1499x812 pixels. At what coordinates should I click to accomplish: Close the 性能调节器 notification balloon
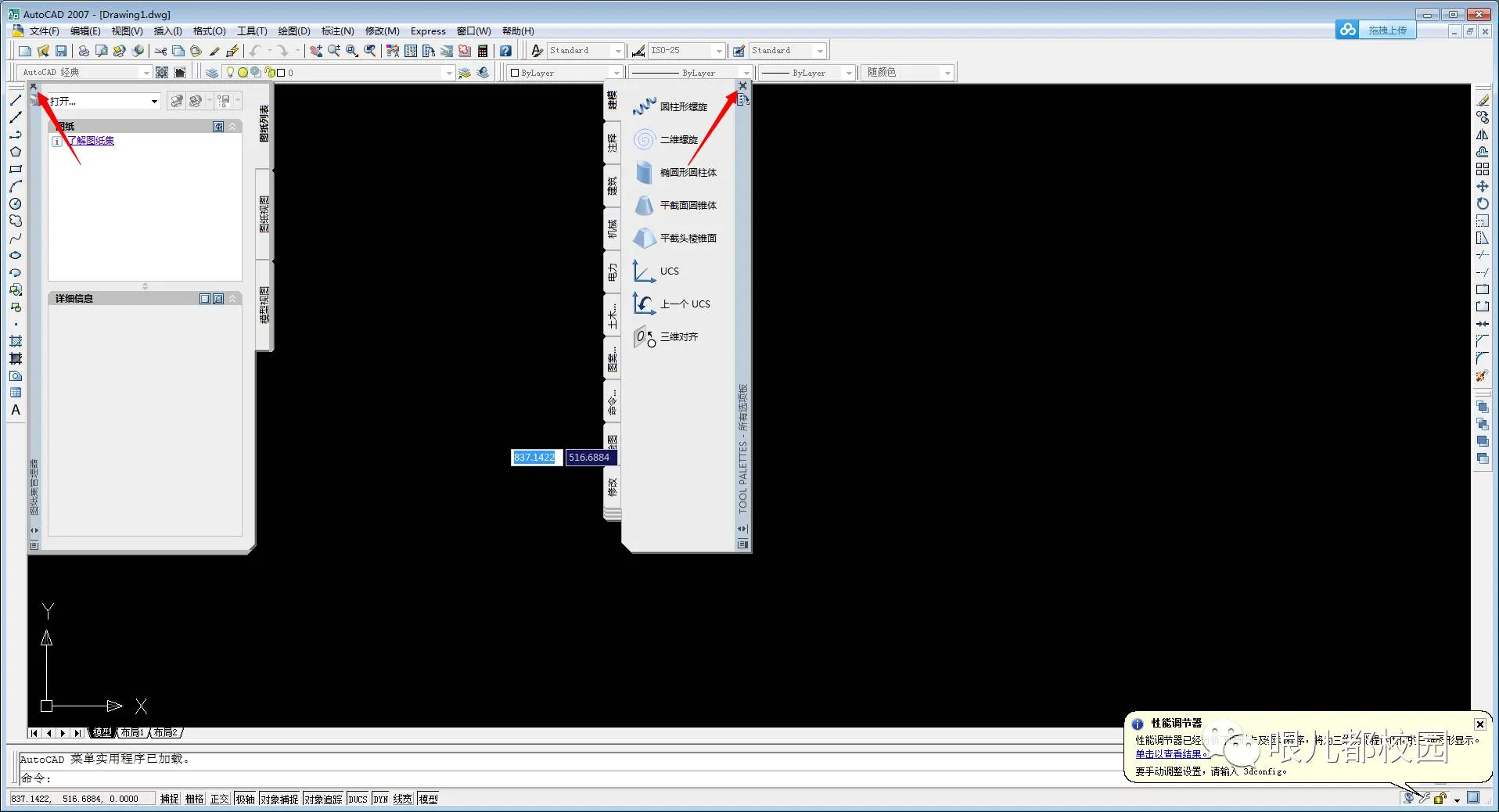coord(1479,724)
